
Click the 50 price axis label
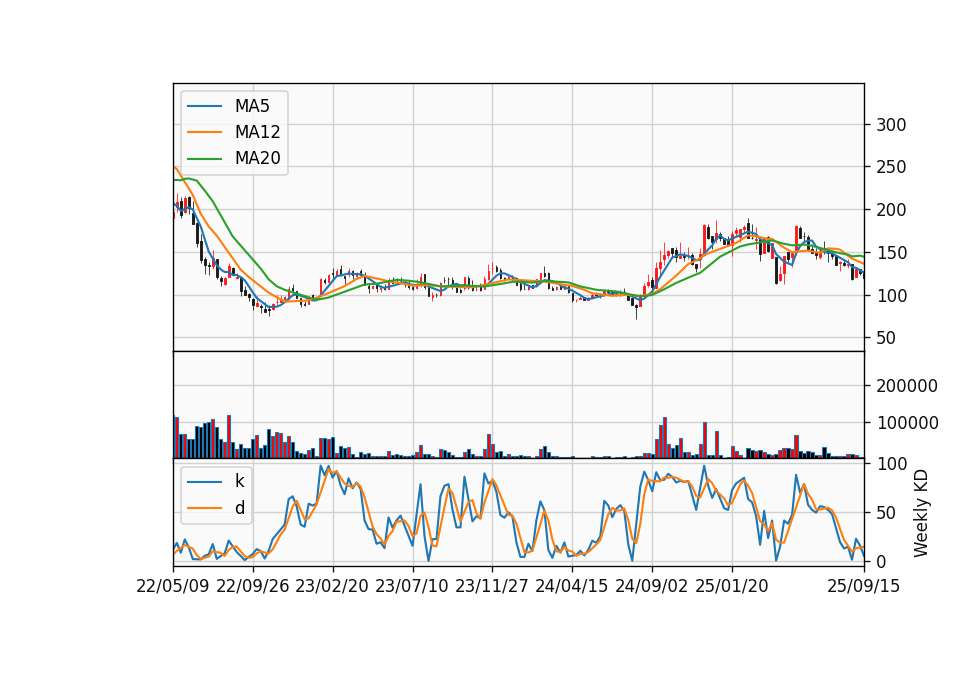tap(886, 338)
